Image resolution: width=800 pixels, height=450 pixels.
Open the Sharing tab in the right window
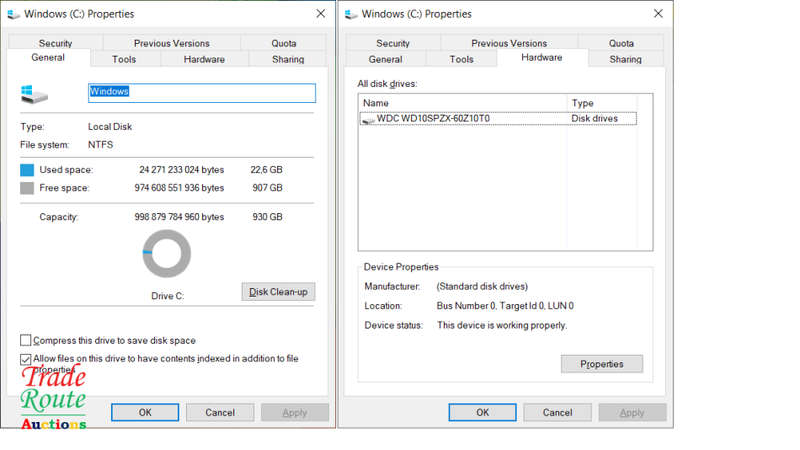[x=626, y=59]
